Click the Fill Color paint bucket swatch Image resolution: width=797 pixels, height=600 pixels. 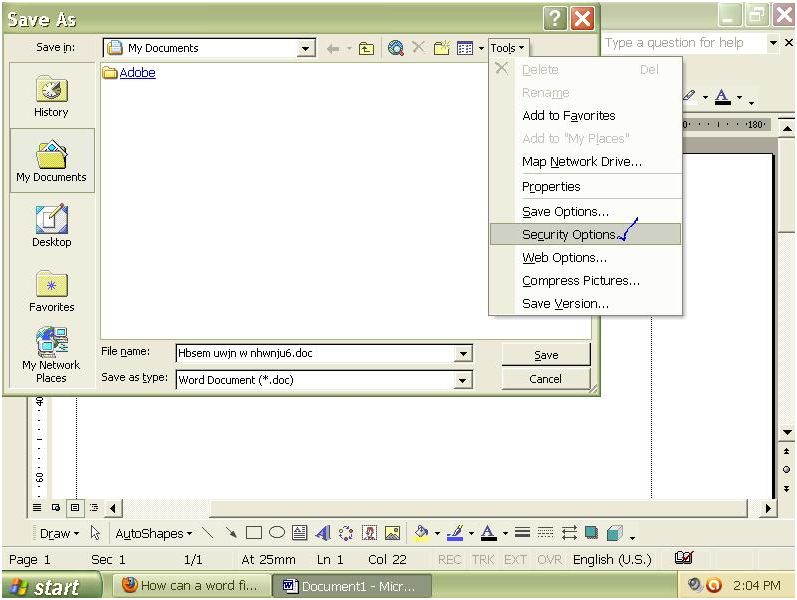[x=421, y=533]
